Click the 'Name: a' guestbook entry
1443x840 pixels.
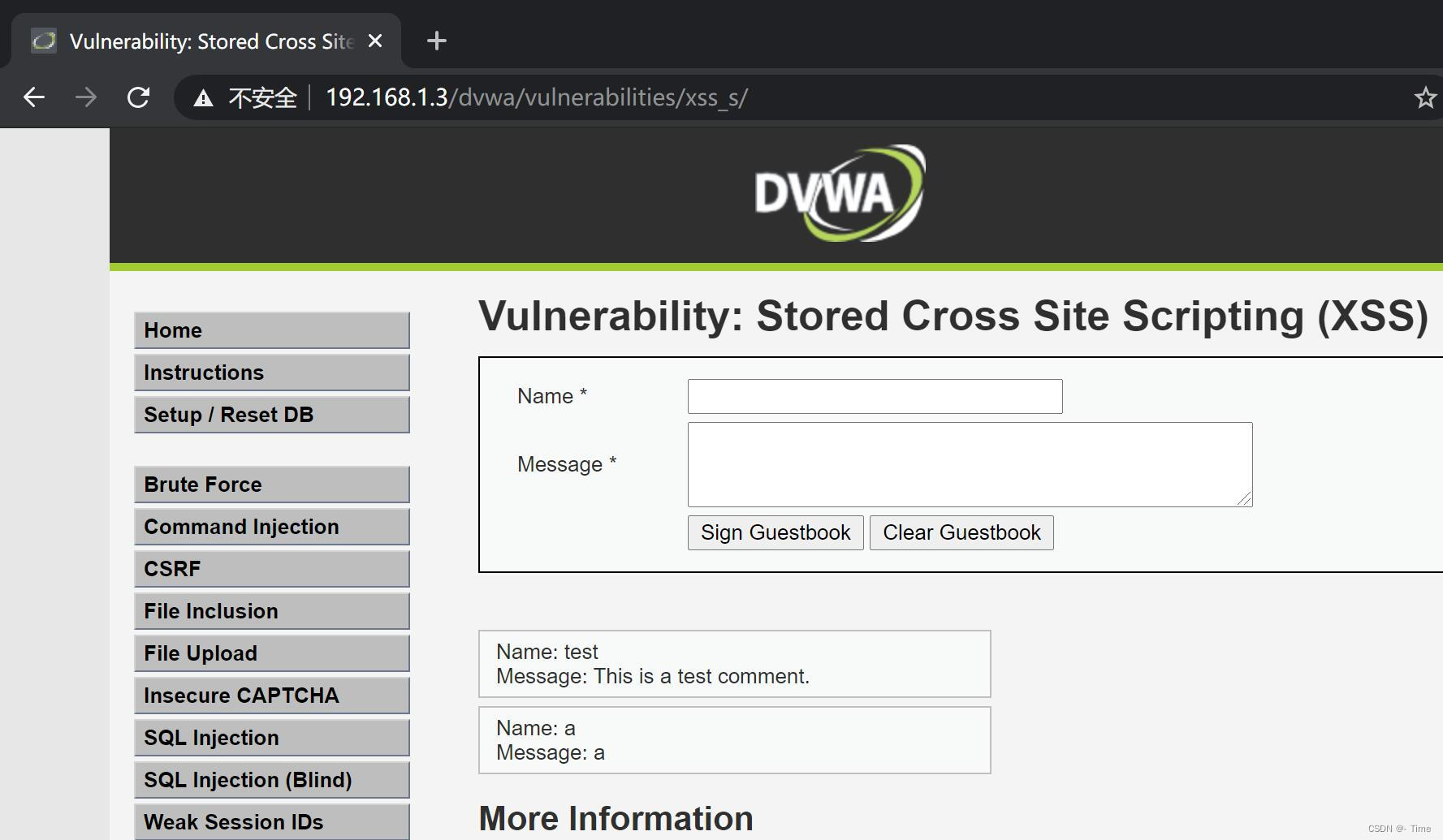tap(536, 728)
